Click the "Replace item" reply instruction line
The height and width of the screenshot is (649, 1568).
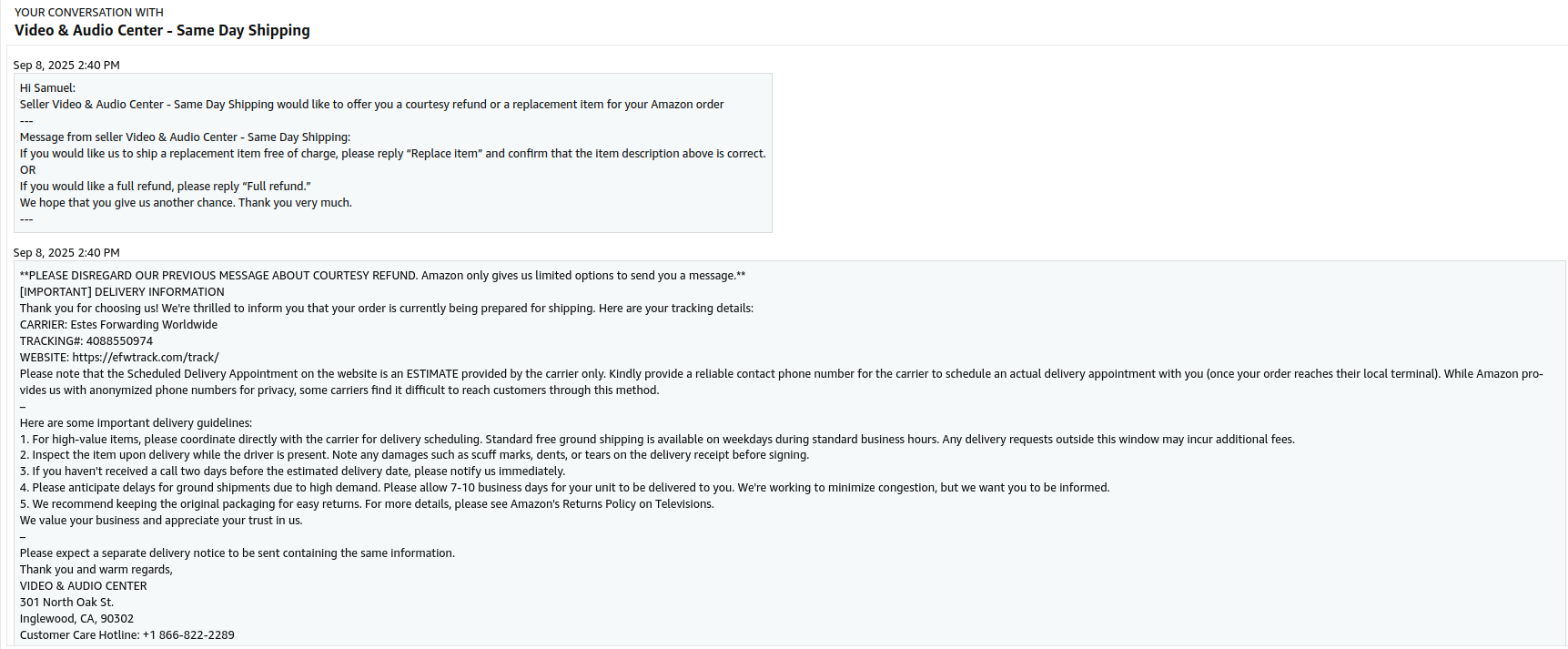click(392, 154)
